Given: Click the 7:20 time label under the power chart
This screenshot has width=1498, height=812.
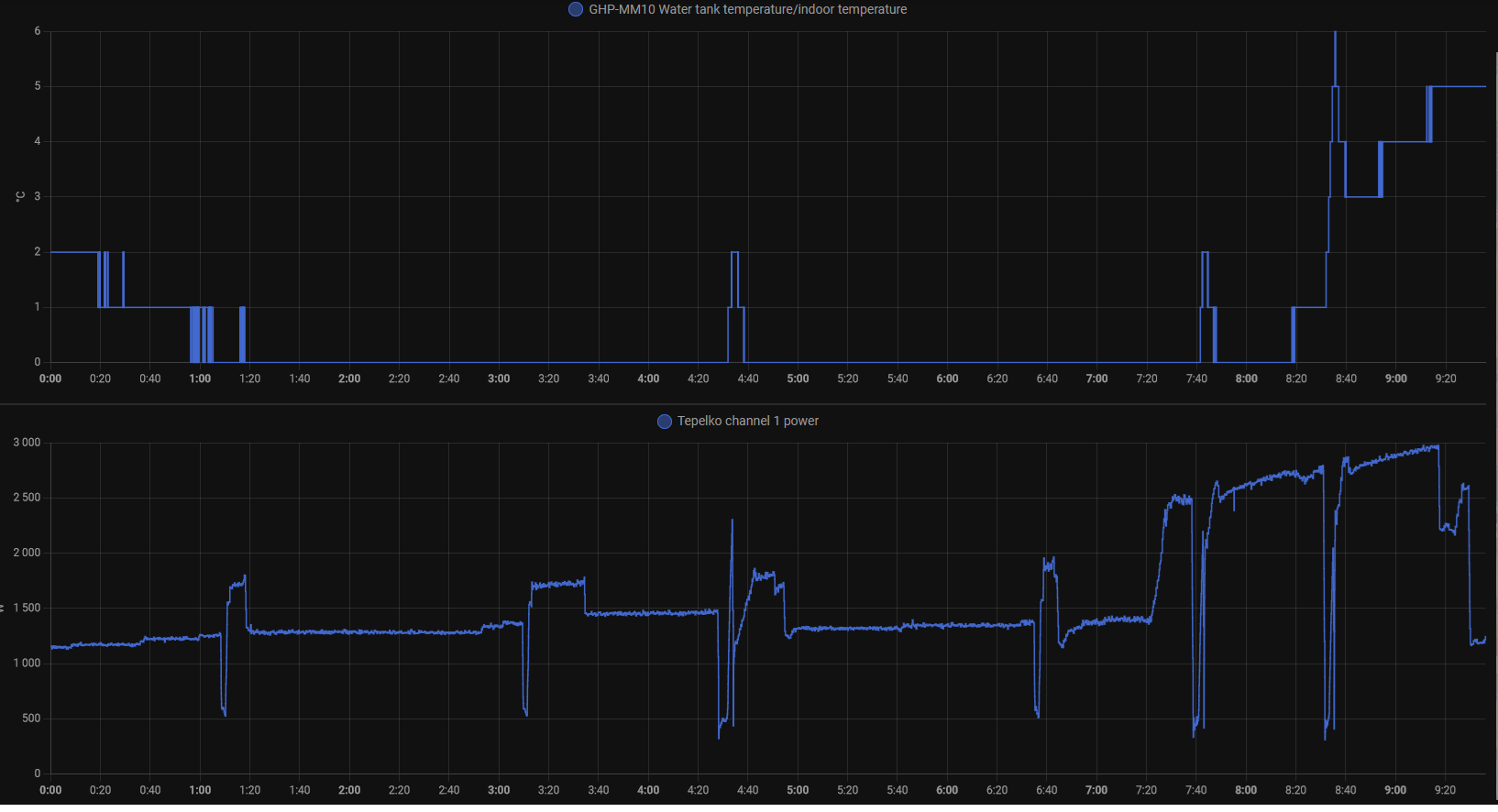Looking at the screenshot, I should click(x=1146, y=790).
